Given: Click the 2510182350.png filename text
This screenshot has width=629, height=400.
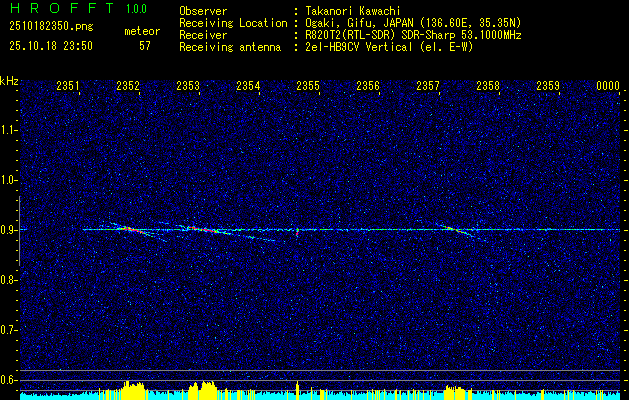Looking at the screenshot, I should [x=51, y=26].
